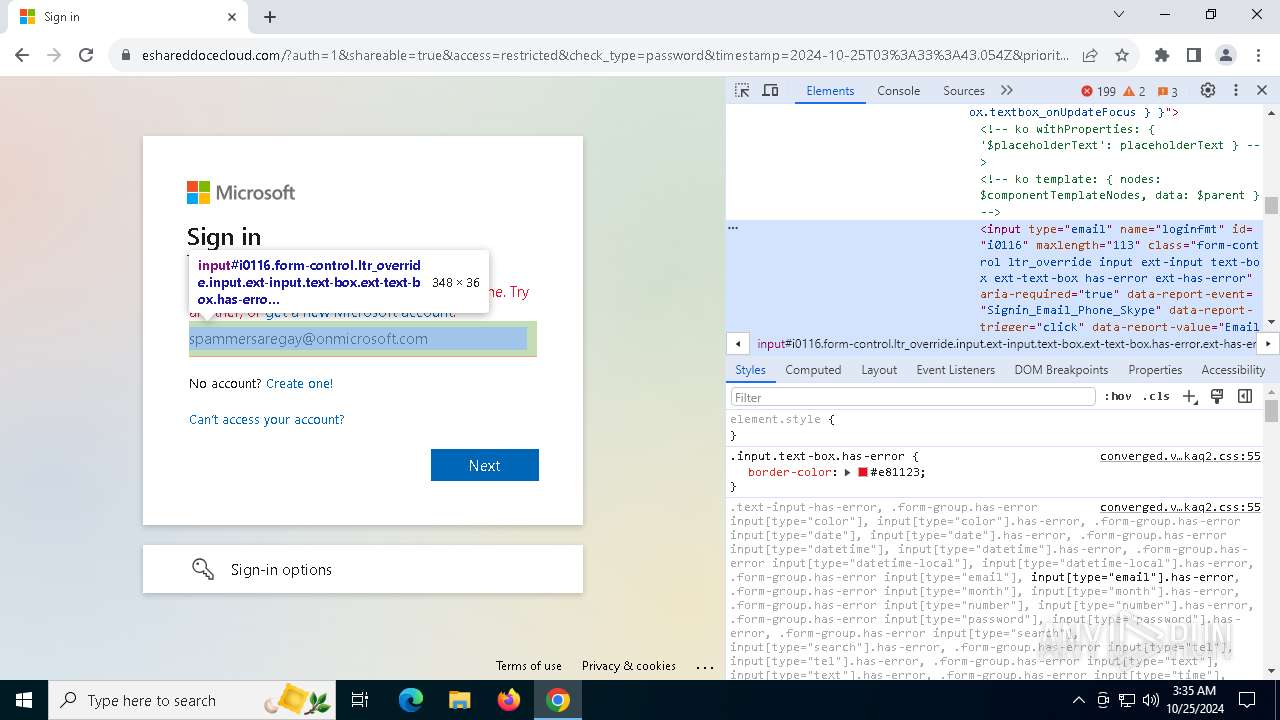1280x720 pixels.
Task: Open the DOM Breakpoints tab
Action: (x=1061, y=370)
